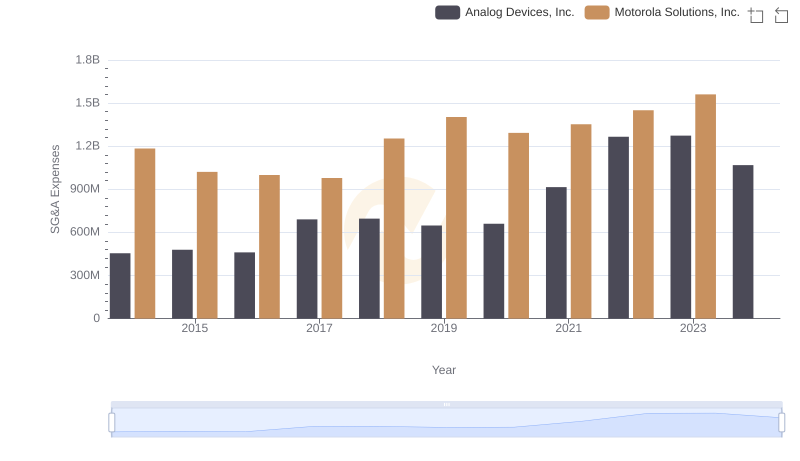800x461 pixels.
Task: Click the Motorola Solutions bar for 2021
Action: point(581,221)
